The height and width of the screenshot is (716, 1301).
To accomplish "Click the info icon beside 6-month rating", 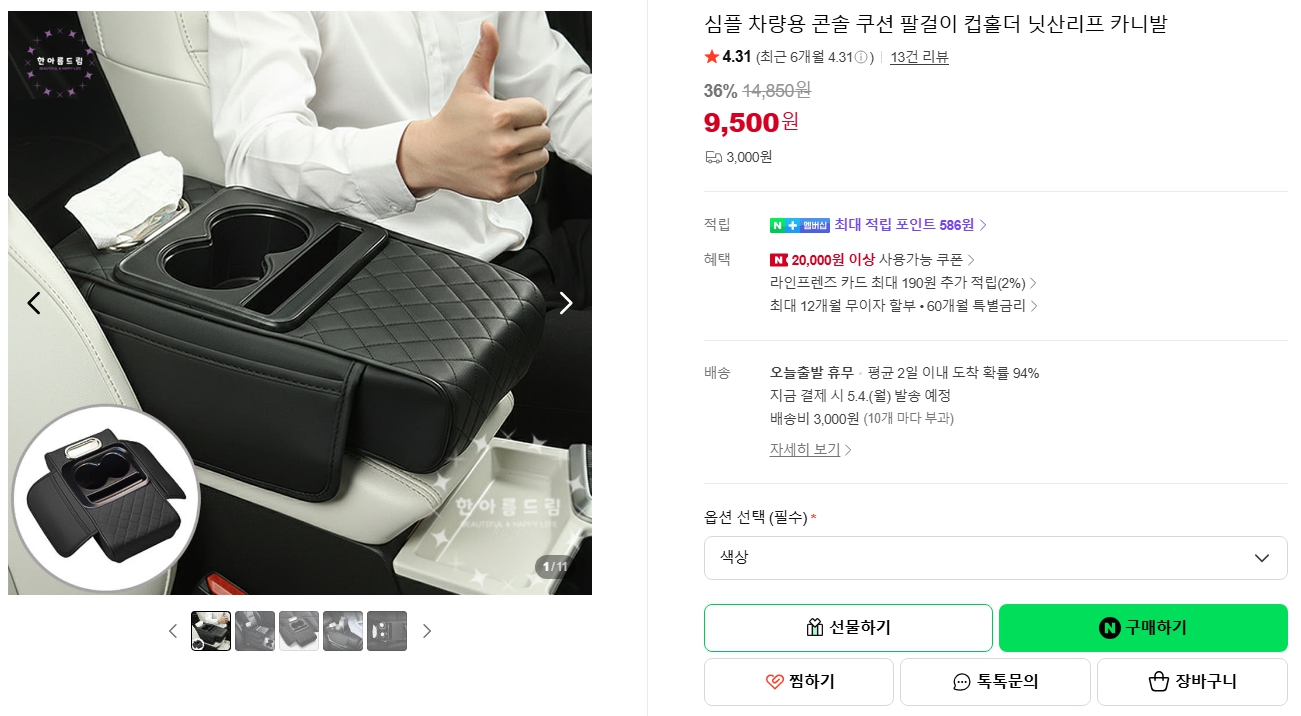I will (x=860, y=57).
